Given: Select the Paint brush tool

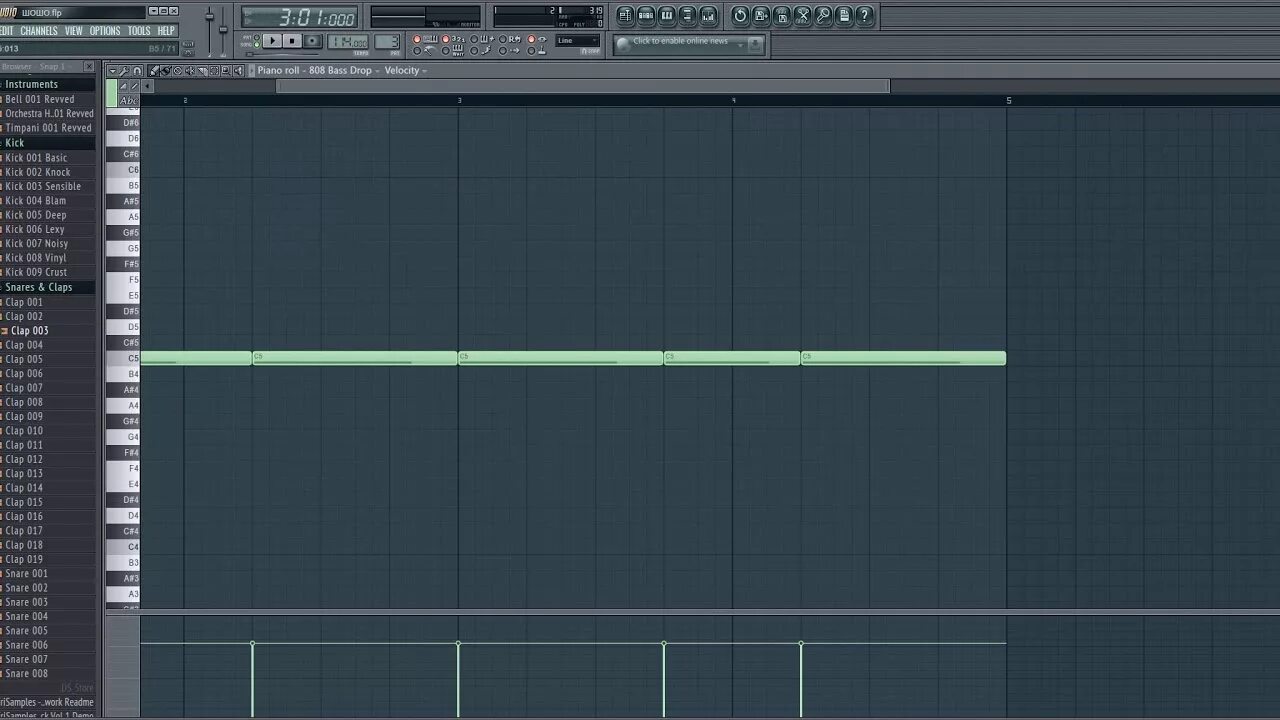Looking at the screenshot, I should pyautogui.click(x=165, y=71).
